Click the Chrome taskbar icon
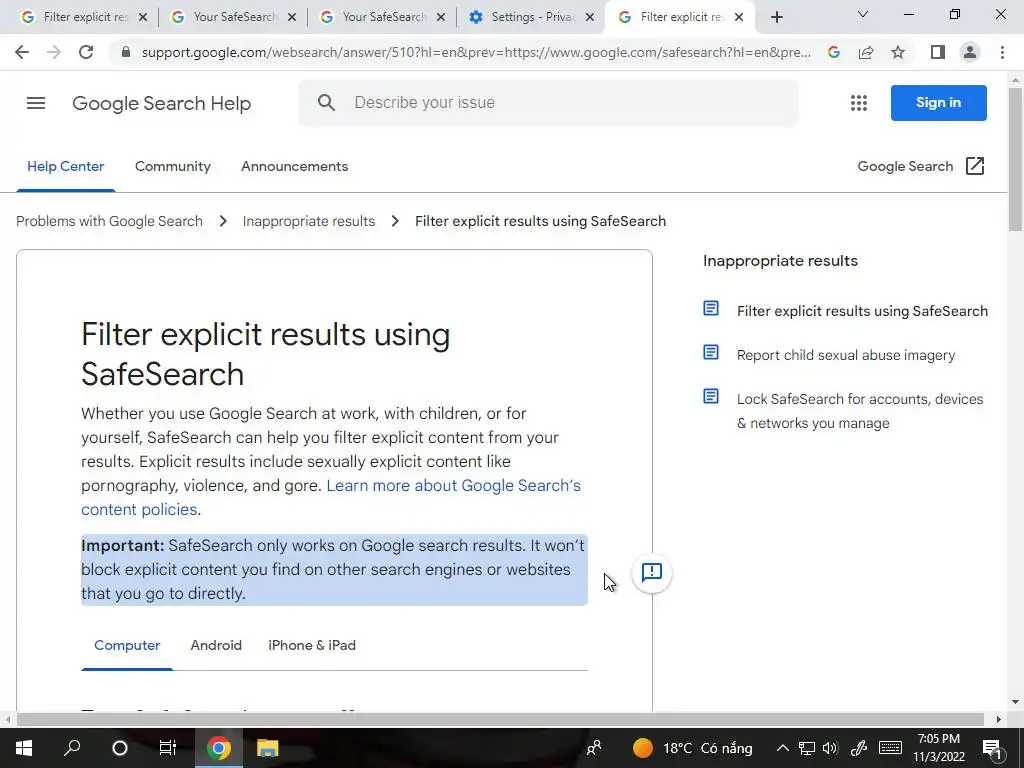The height and width of the screenshot is (768, 1024). pyautogui.click(x=219, y=748)
